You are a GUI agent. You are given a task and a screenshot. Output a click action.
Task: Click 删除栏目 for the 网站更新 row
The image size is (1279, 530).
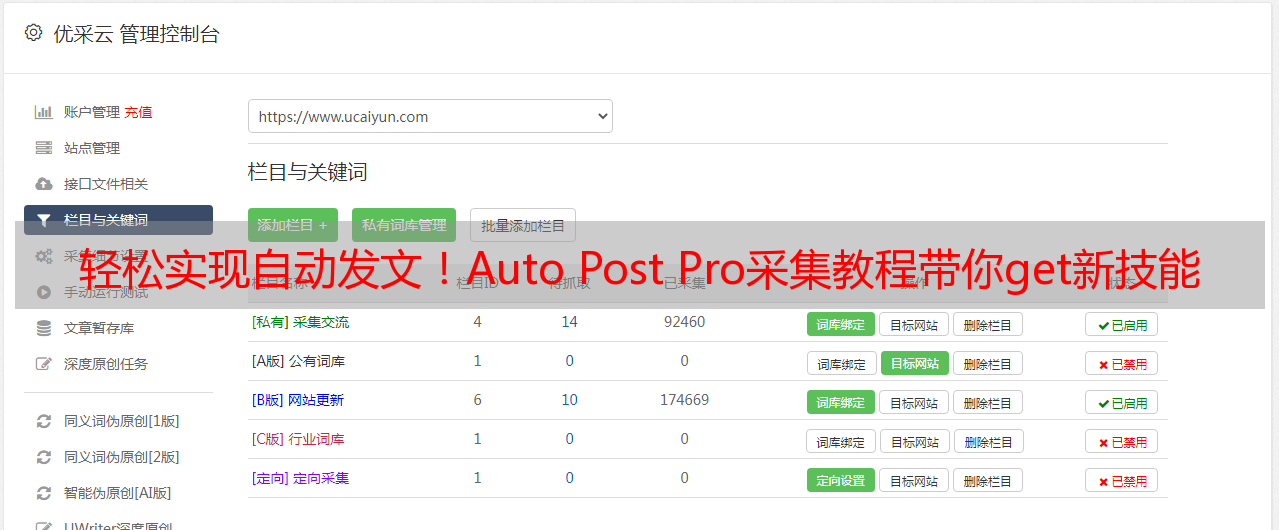tap(987, 402)
